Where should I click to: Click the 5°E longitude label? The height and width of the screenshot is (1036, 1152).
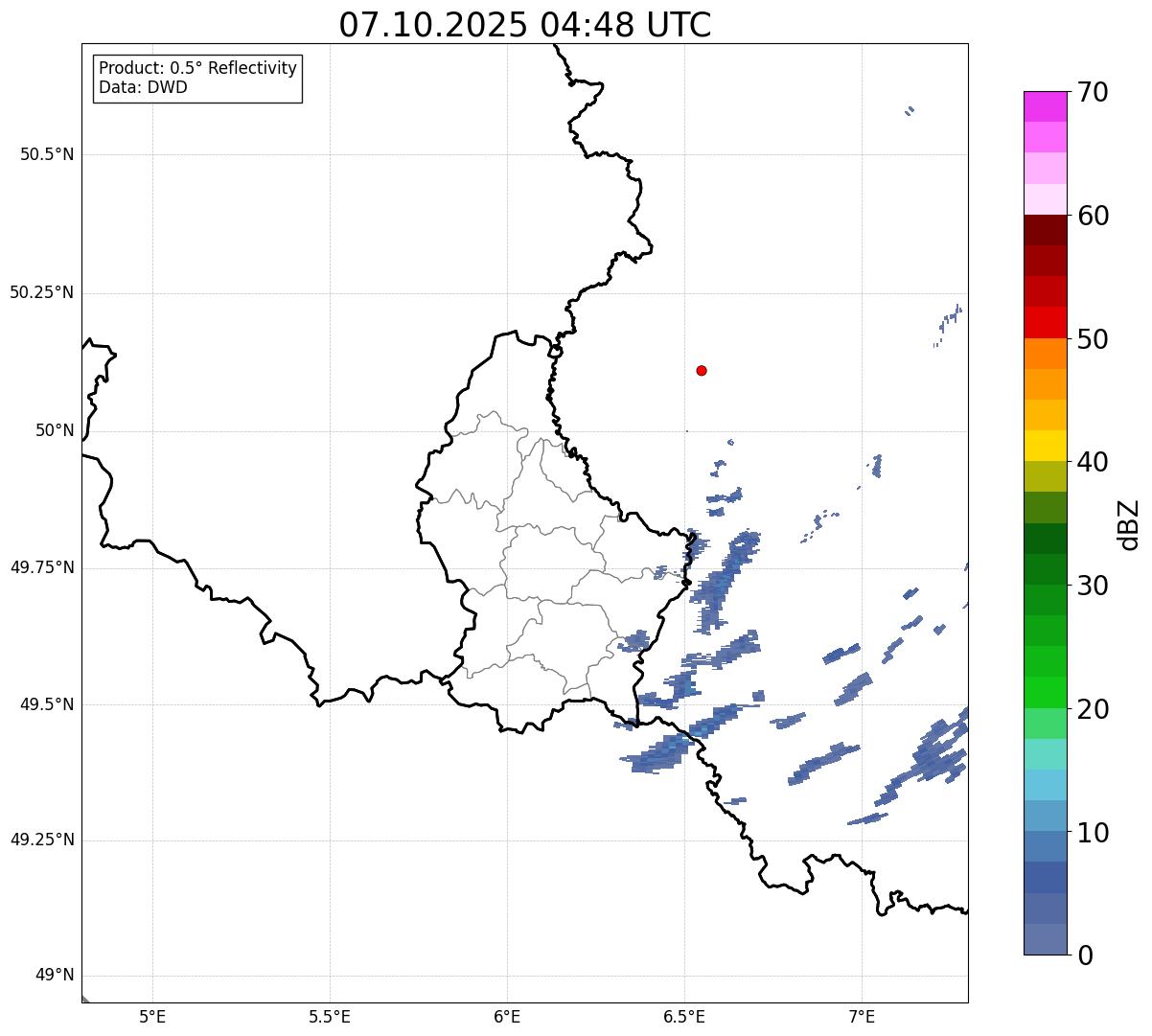152,1016
